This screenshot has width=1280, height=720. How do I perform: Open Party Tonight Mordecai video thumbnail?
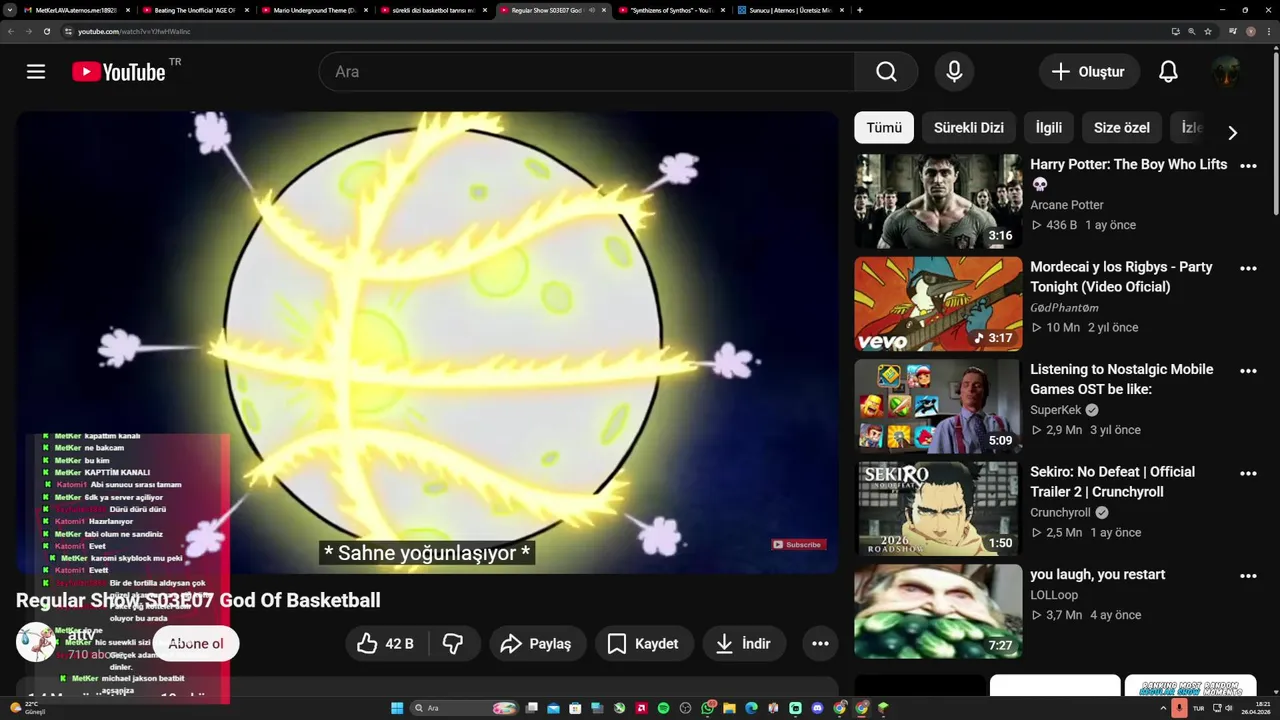click(x=938, y=304)
